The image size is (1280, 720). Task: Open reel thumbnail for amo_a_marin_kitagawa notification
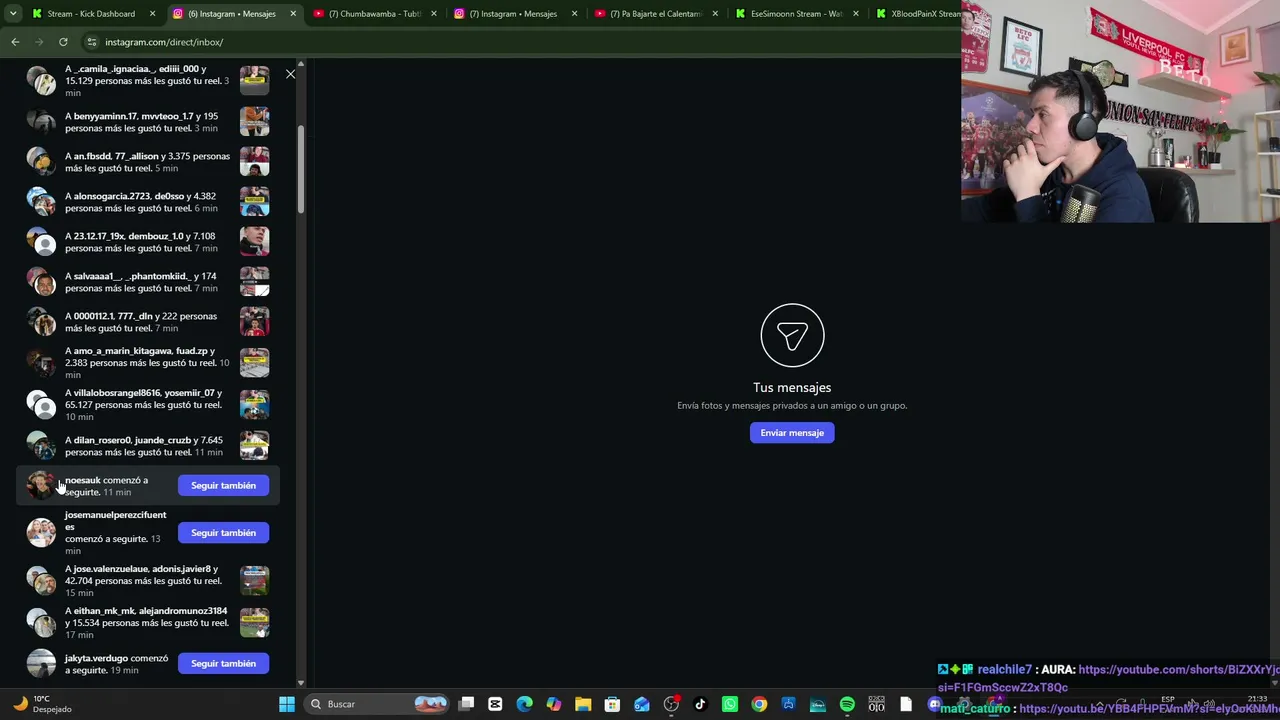pyautogui.click(x=254, y=363)
